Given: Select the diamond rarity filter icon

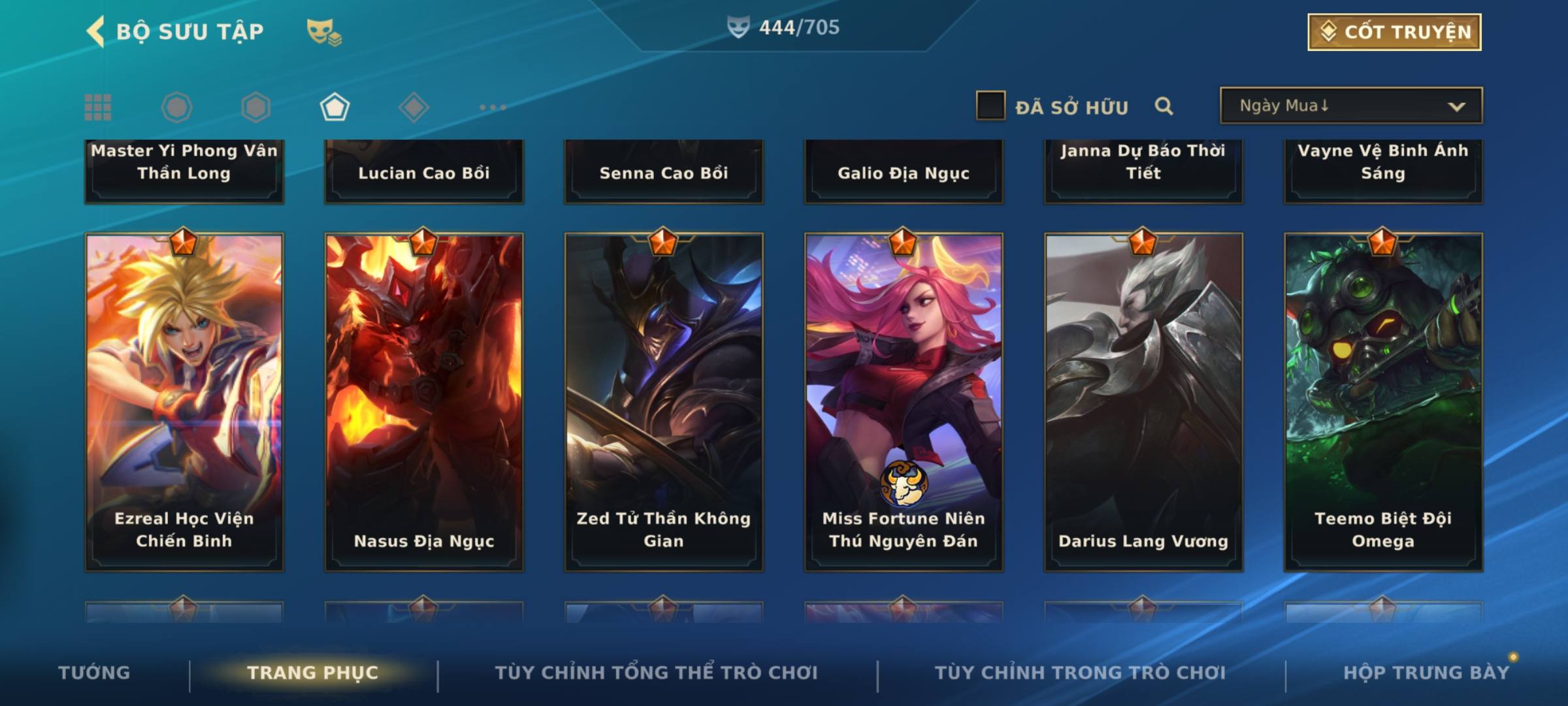Looking at the screenshot, I should point(414,107).
